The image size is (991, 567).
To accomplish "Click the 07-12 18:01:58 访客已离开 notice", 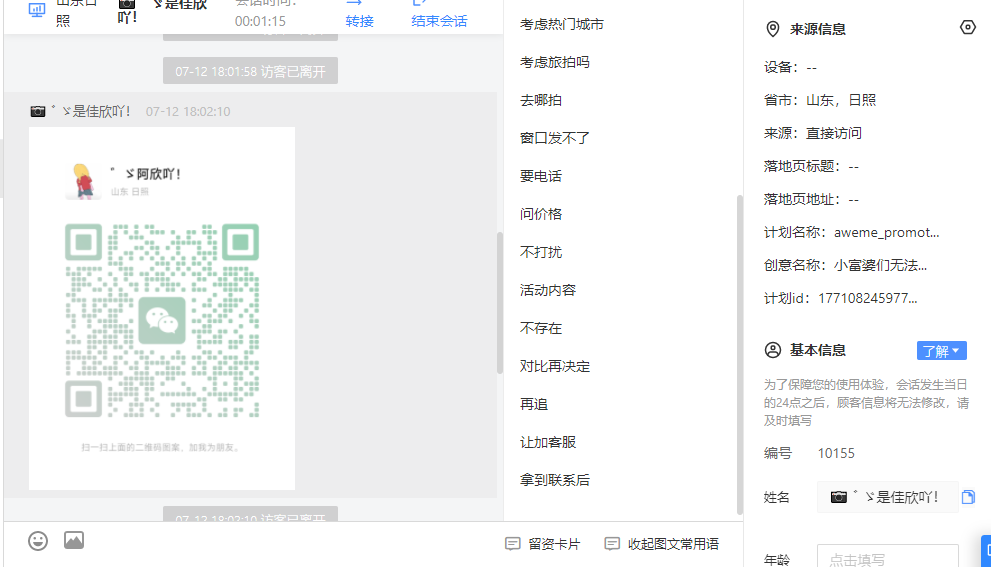I will tap(250, 71).
